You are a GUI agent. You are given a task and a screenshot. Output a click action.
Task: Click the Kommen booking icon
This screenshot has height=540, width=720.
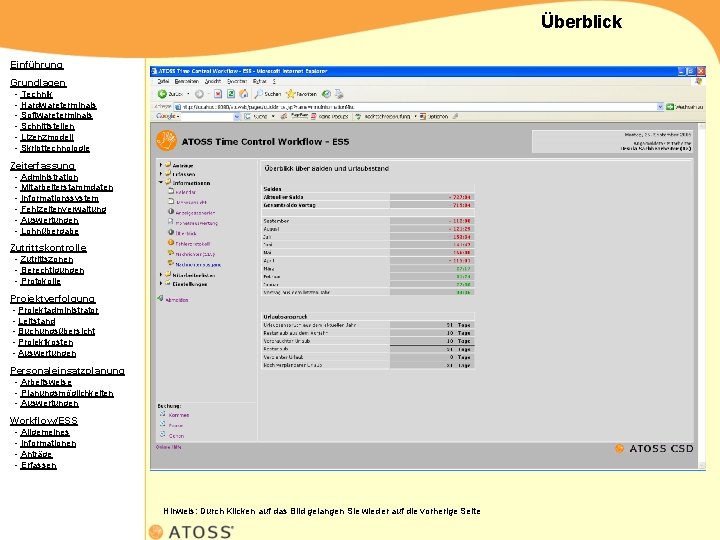coord(163,414)
